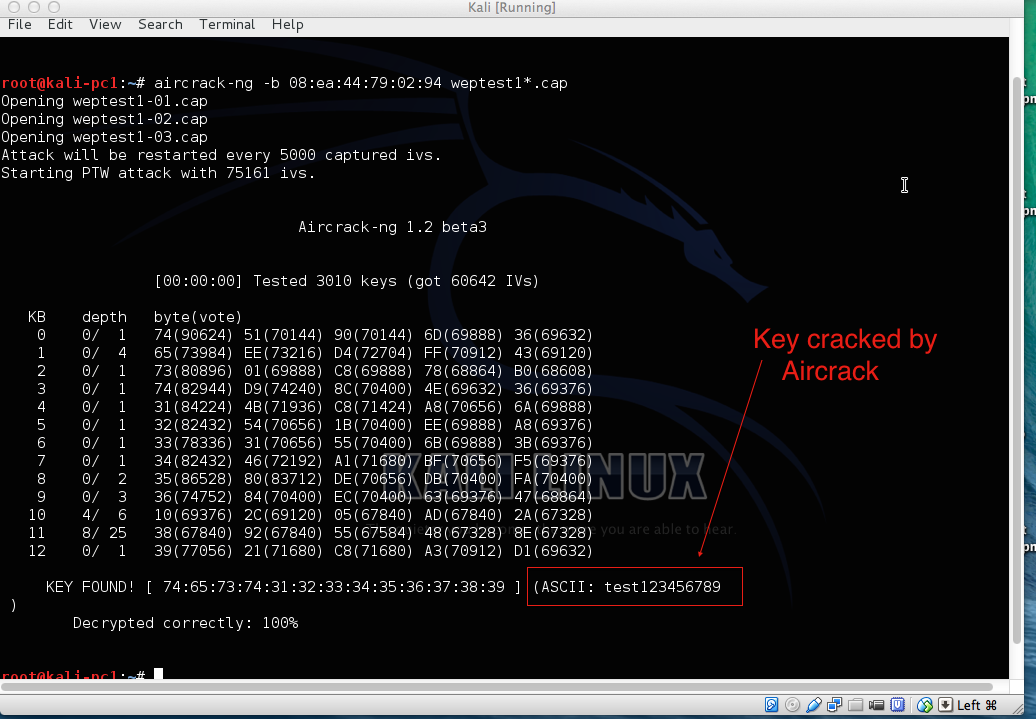1036x719 pixels.
Task: Click vote value 'D1(69632)' in row 12
Action: [x=554, y=550]
